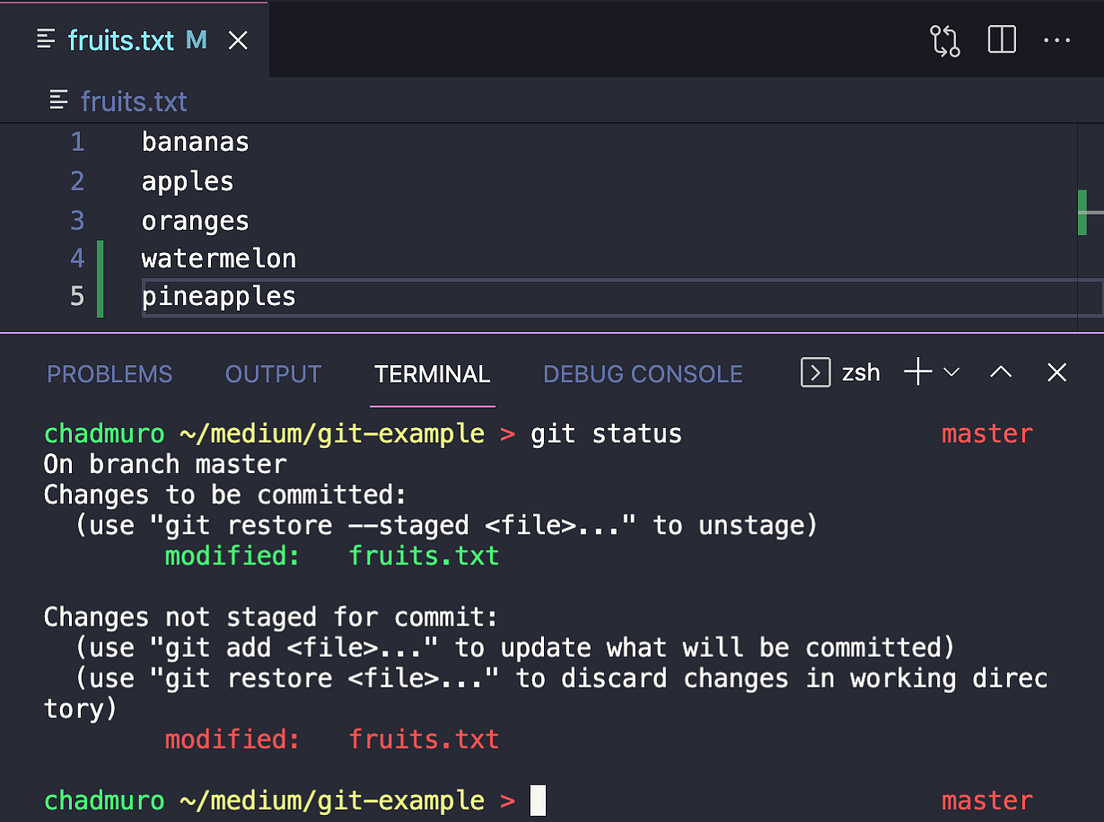Create a new terminal with the plus icon
This screenshot has width=1104, height=822.
(917, 371)
